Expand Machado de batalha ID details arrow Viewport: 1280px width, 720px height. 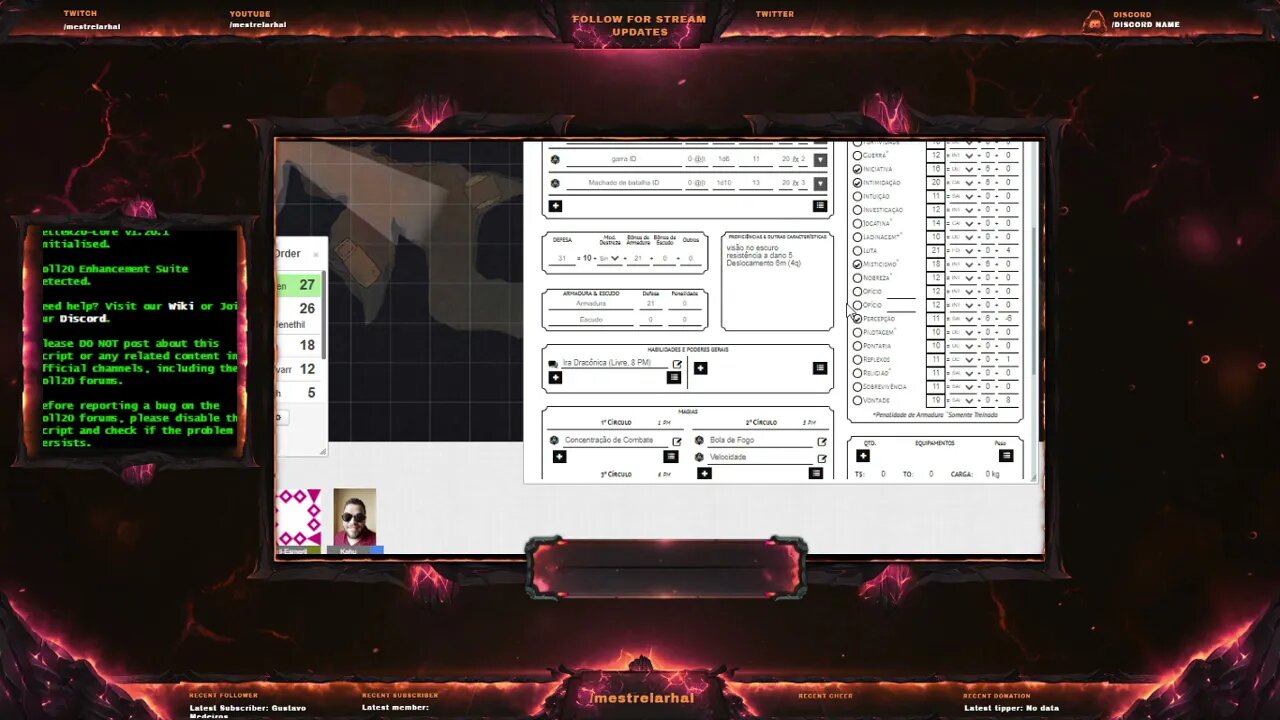(x=821, y=184)
